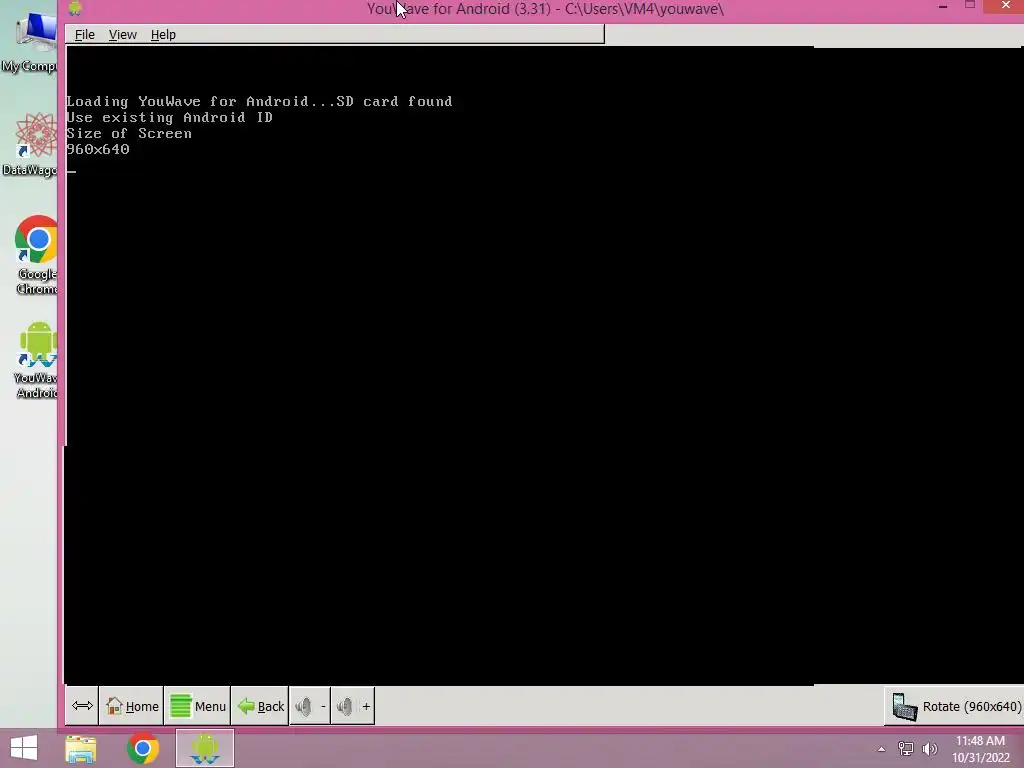Click the '960x640' console text

tap(98, 150)
